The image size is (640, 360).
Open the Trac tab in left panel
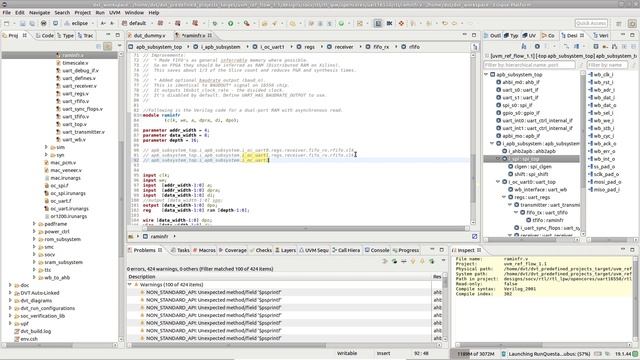tap(85, 36)
